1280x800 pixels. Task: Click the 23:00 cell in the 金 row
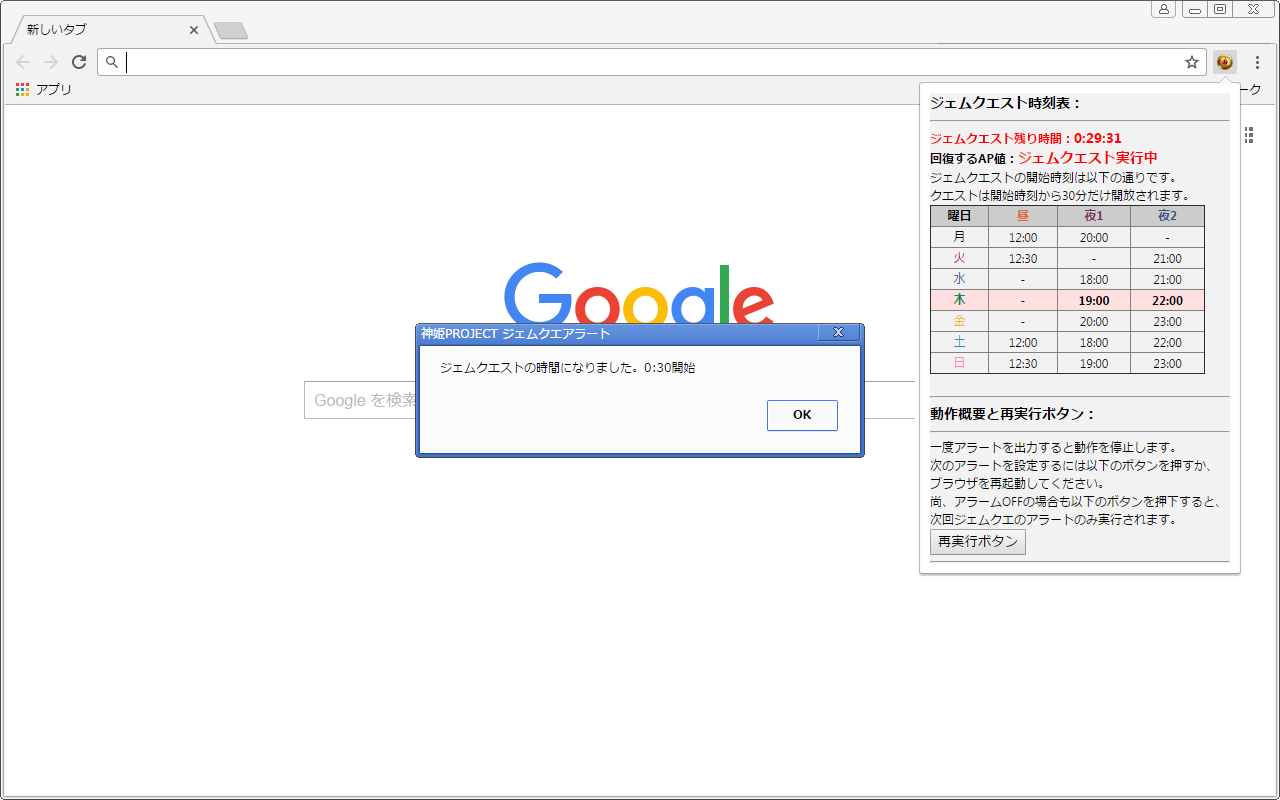click(x=1167, y=321)
